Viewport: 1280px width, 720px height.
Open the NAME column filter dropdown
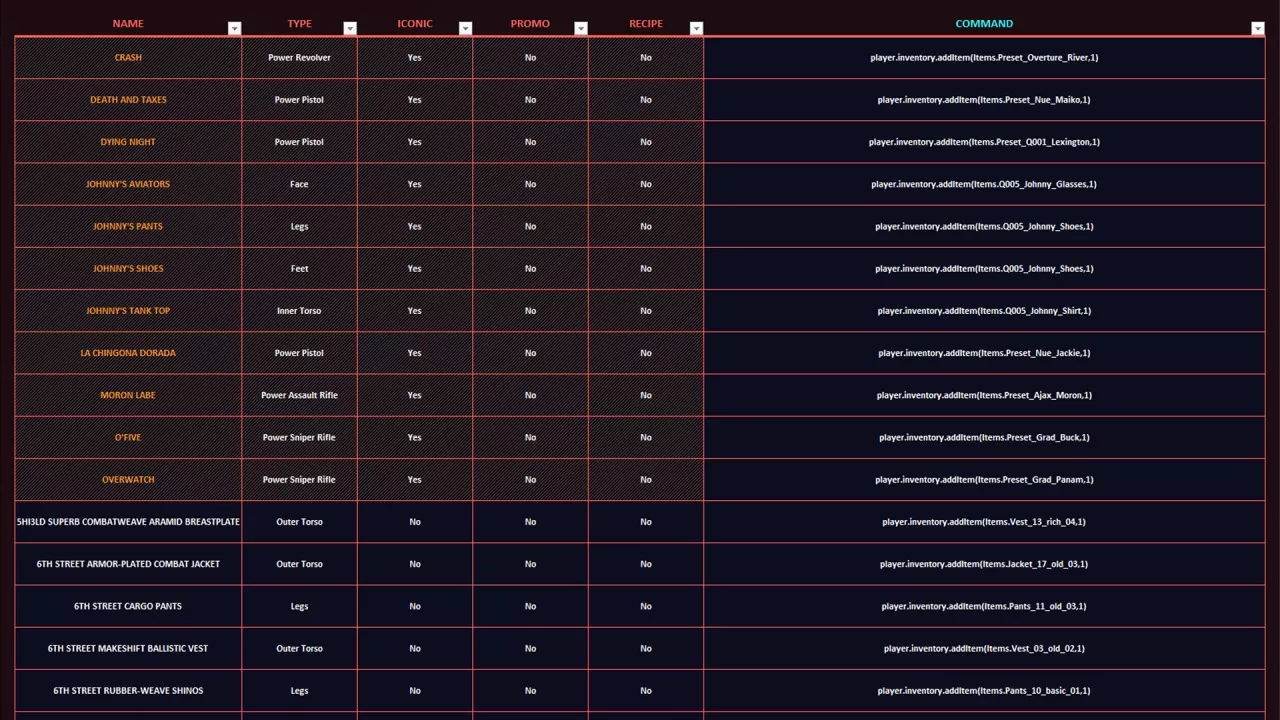(234, 28)
